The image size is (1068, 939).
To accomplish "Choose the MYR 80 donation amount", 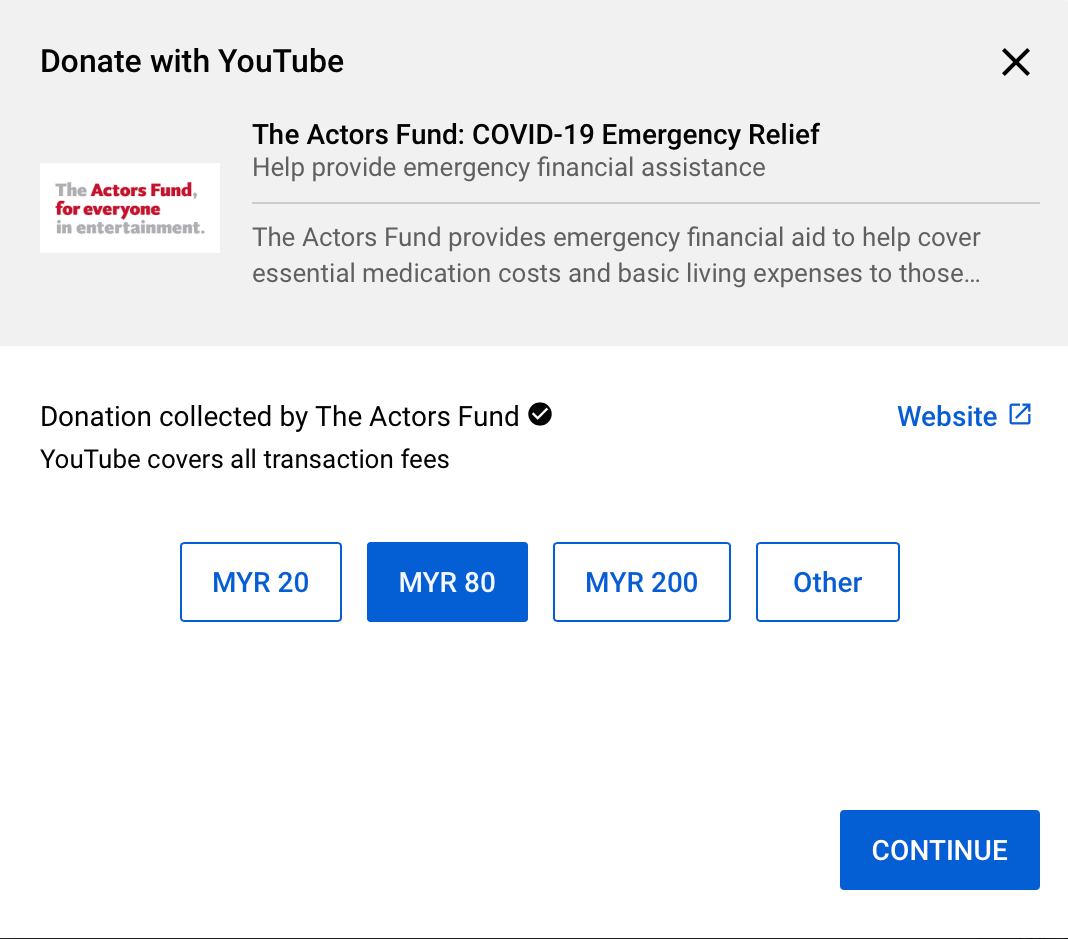I will click(447, 582).
